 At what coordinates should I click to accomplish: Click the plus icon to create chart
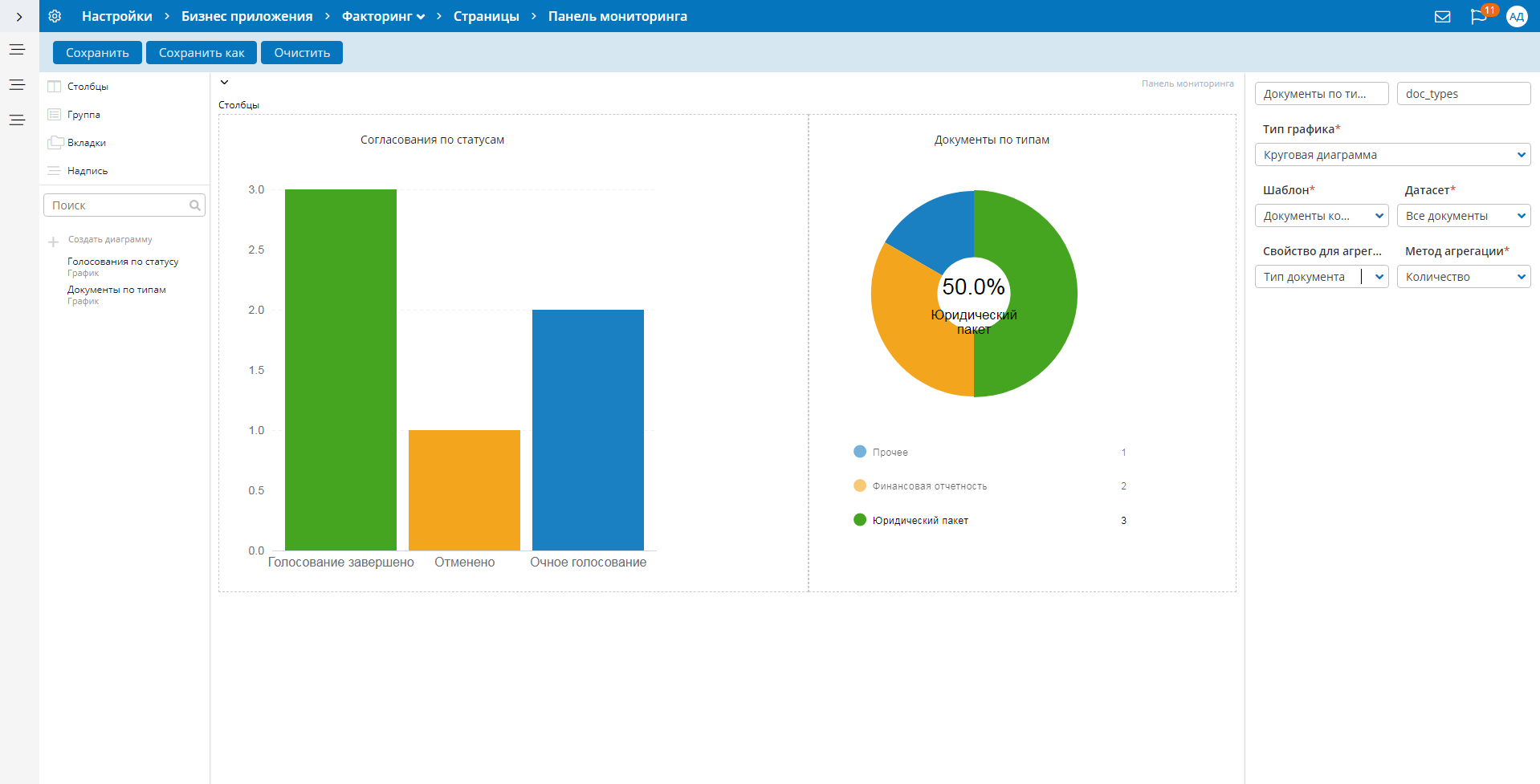click(x=54, y=242)
